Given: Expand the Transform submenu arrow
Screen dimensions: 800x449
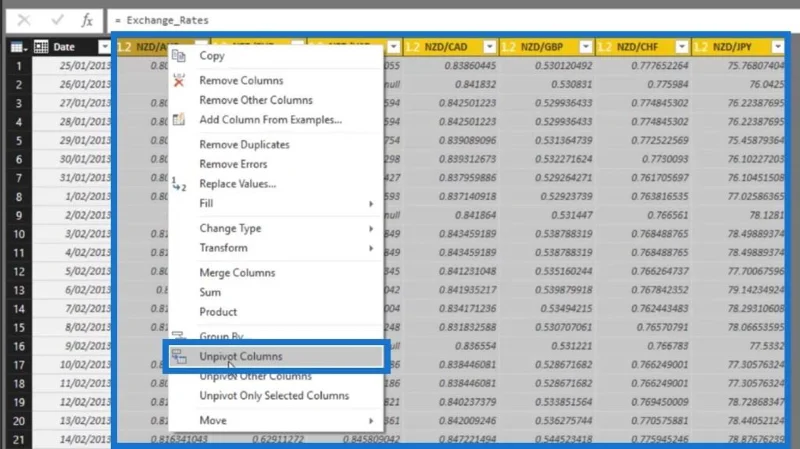Looking at the screenshot, I should (x=371, y=248).
